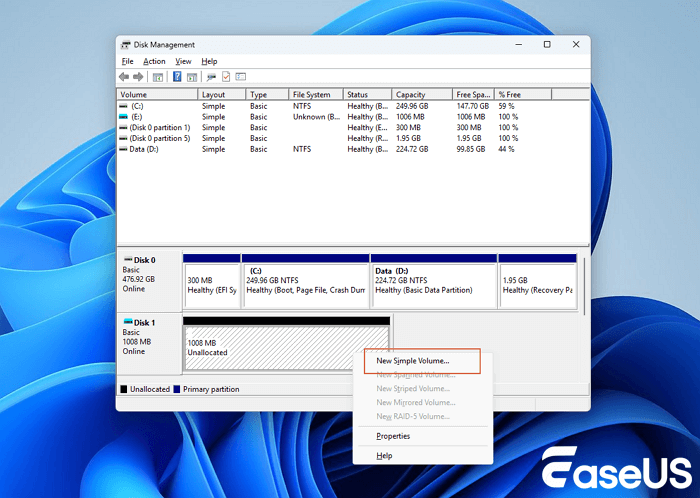Click the Disk 0 drive icon in the graphical view
The image size is (700, 498).
tap(128, 260)
